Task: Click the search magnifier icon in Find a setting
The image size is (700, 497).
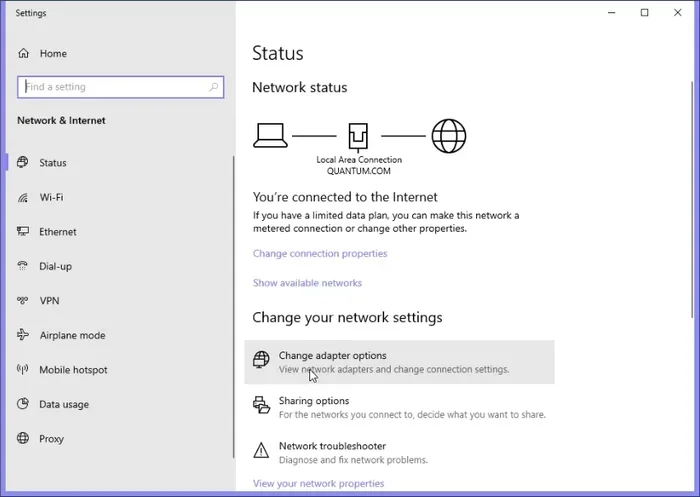Action: [214, 87]
